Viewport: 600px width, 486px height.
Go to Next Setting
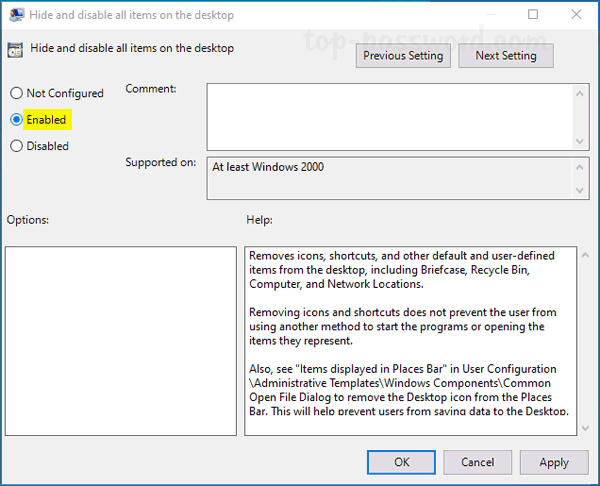(x=505, y=56)
